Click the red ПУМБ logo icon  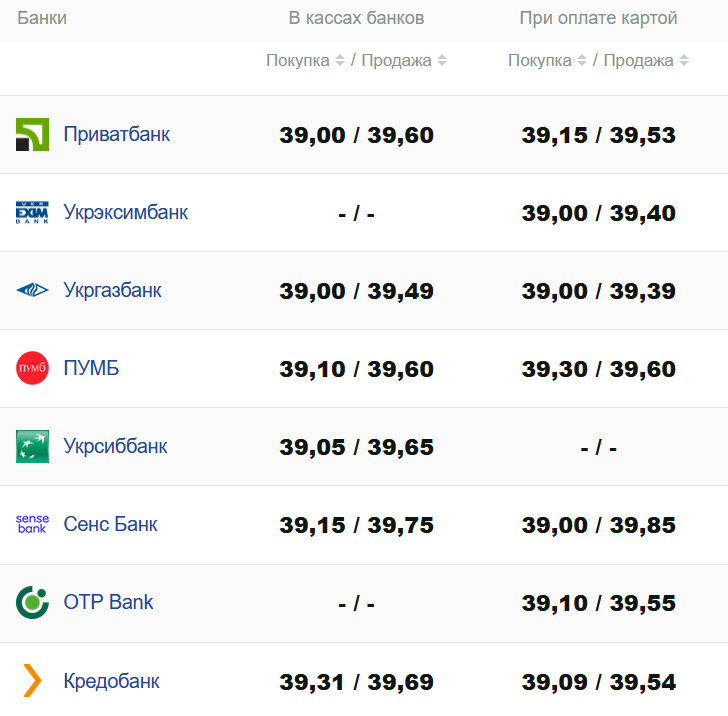pyautogui.click(x=32, y=368)
